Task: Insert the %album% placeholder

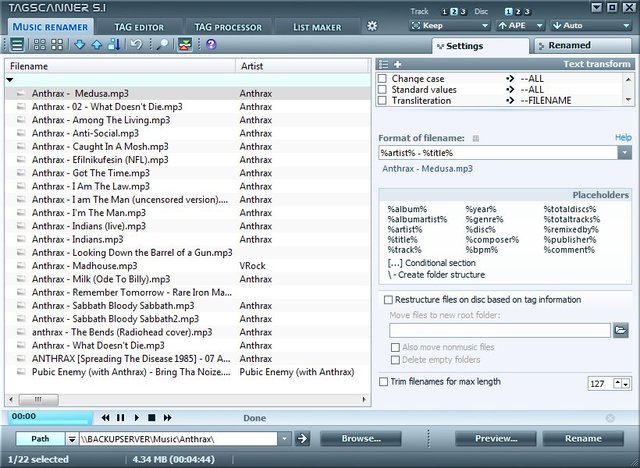Action: (407, 209)
